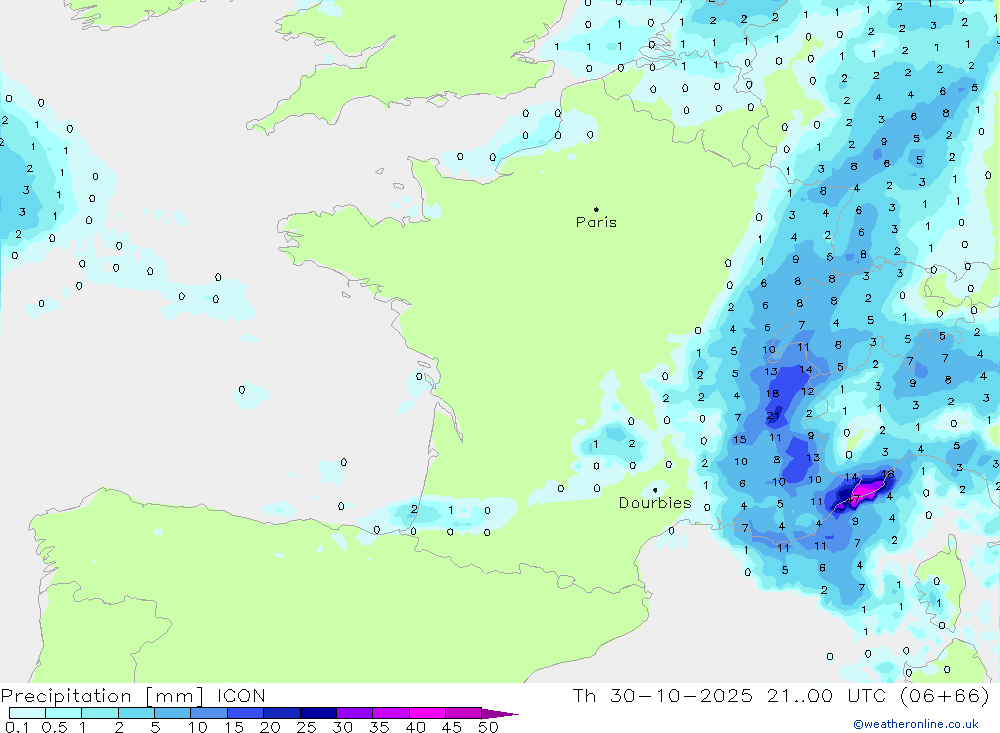This screenshot has height=733, width=1000.
Task: Select the legend swatch between 0.1 and 0.5
Action: [x=27, y=713]
